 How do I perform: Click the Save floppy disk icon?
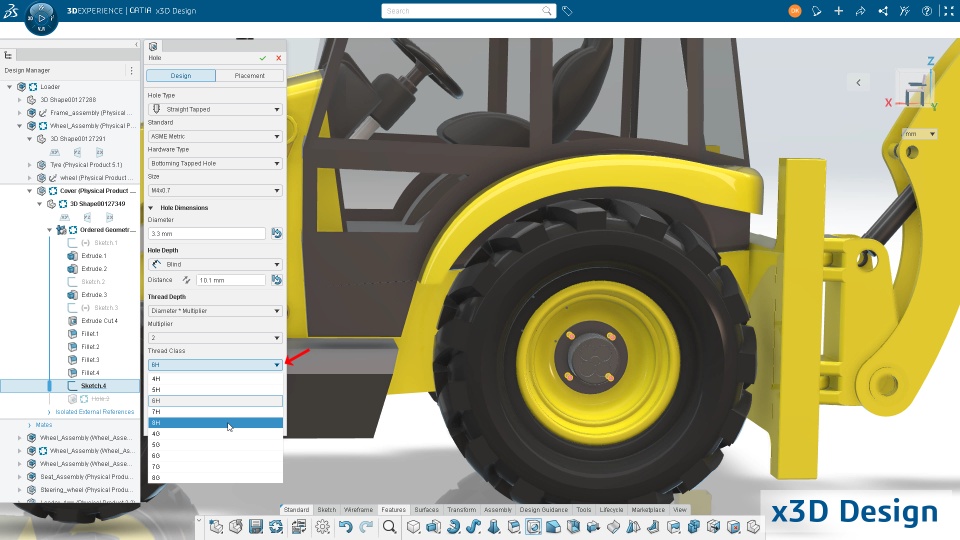click(256, 527)
